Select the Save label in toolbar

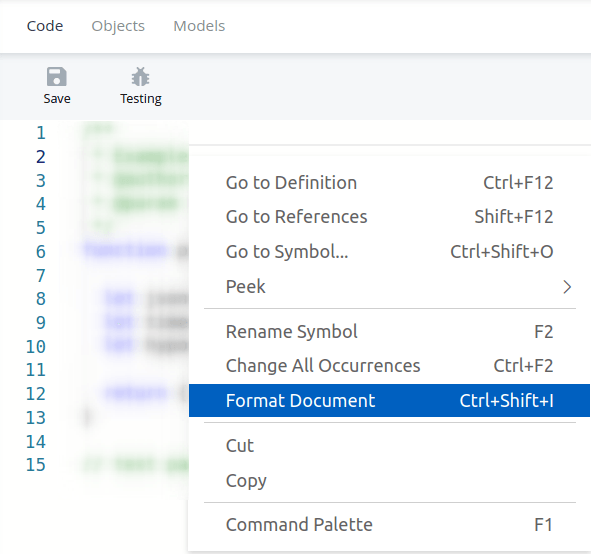coord(57,99)
